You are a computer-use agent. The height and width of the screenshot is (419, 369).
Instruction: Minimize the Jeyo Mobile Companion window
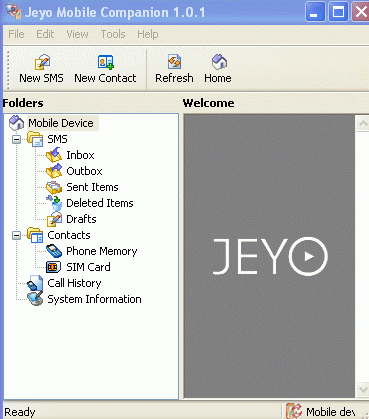pos(315,12)
